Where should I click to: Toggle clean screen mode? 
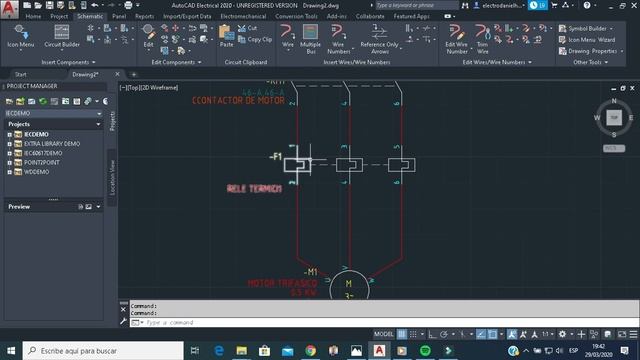click(622, 334)
